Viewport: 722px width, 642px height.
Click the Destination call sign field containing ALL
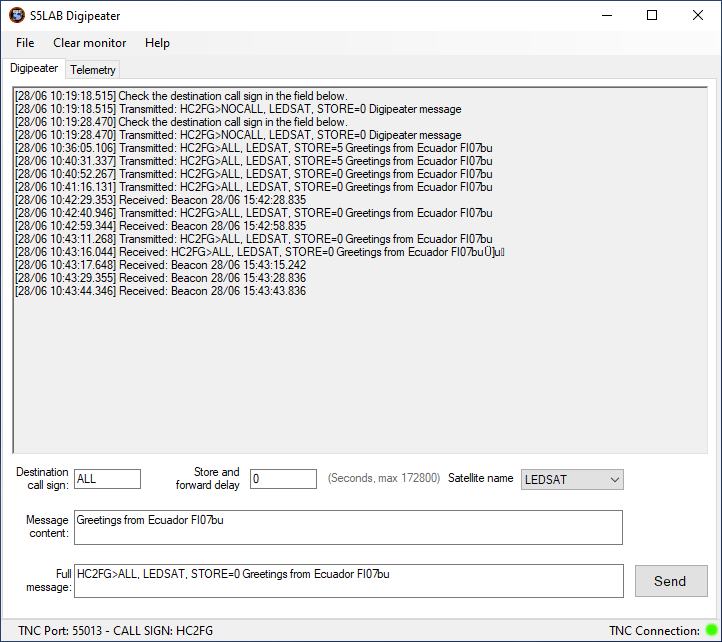(x=107, y=479)
